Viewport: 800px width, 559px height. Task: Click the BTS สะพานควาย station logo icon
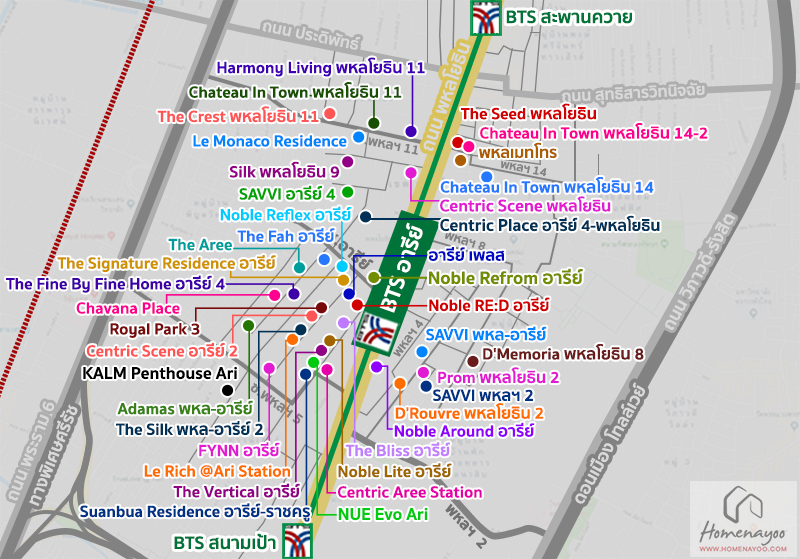(x=486, y=18)
